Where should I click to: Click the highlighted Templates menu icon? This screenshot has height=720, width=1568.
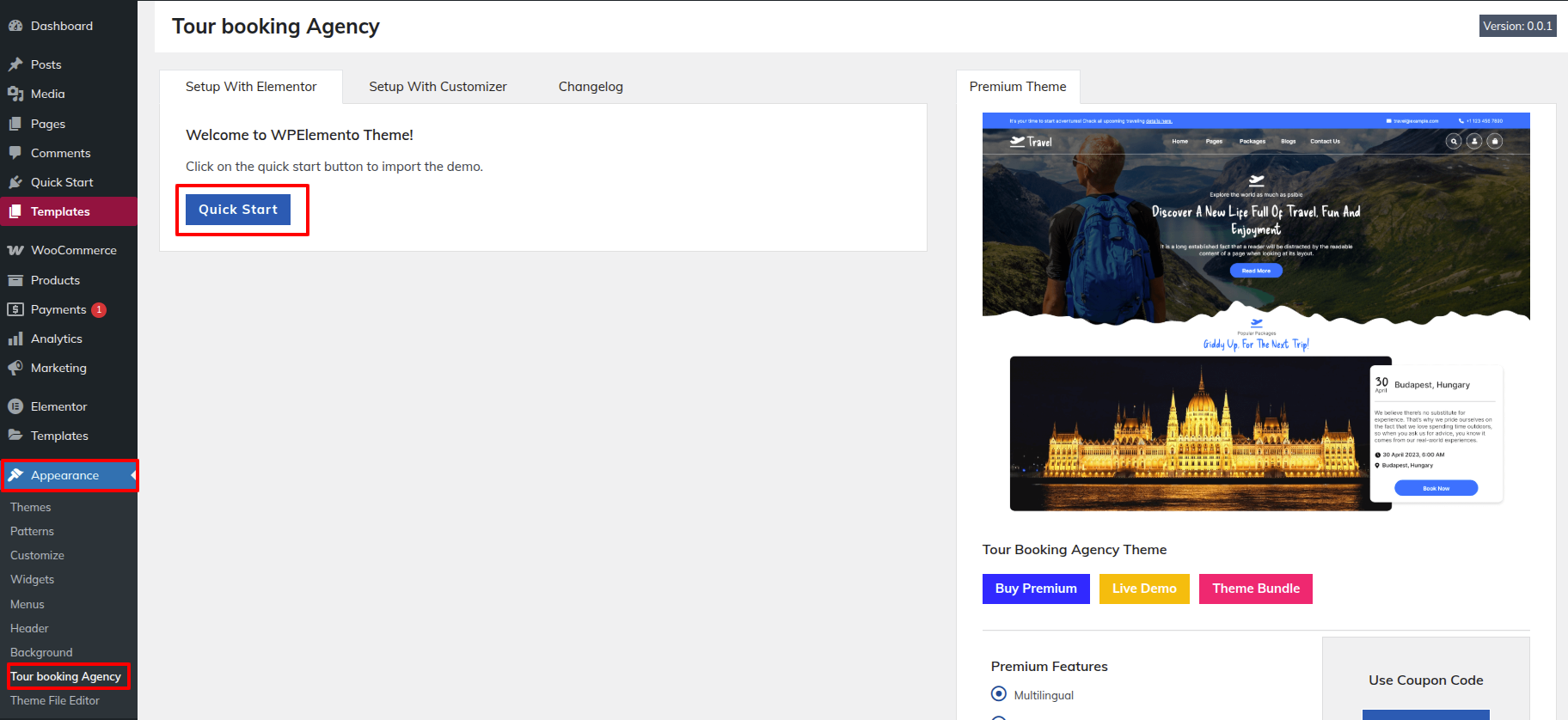(x=15, y=211)
